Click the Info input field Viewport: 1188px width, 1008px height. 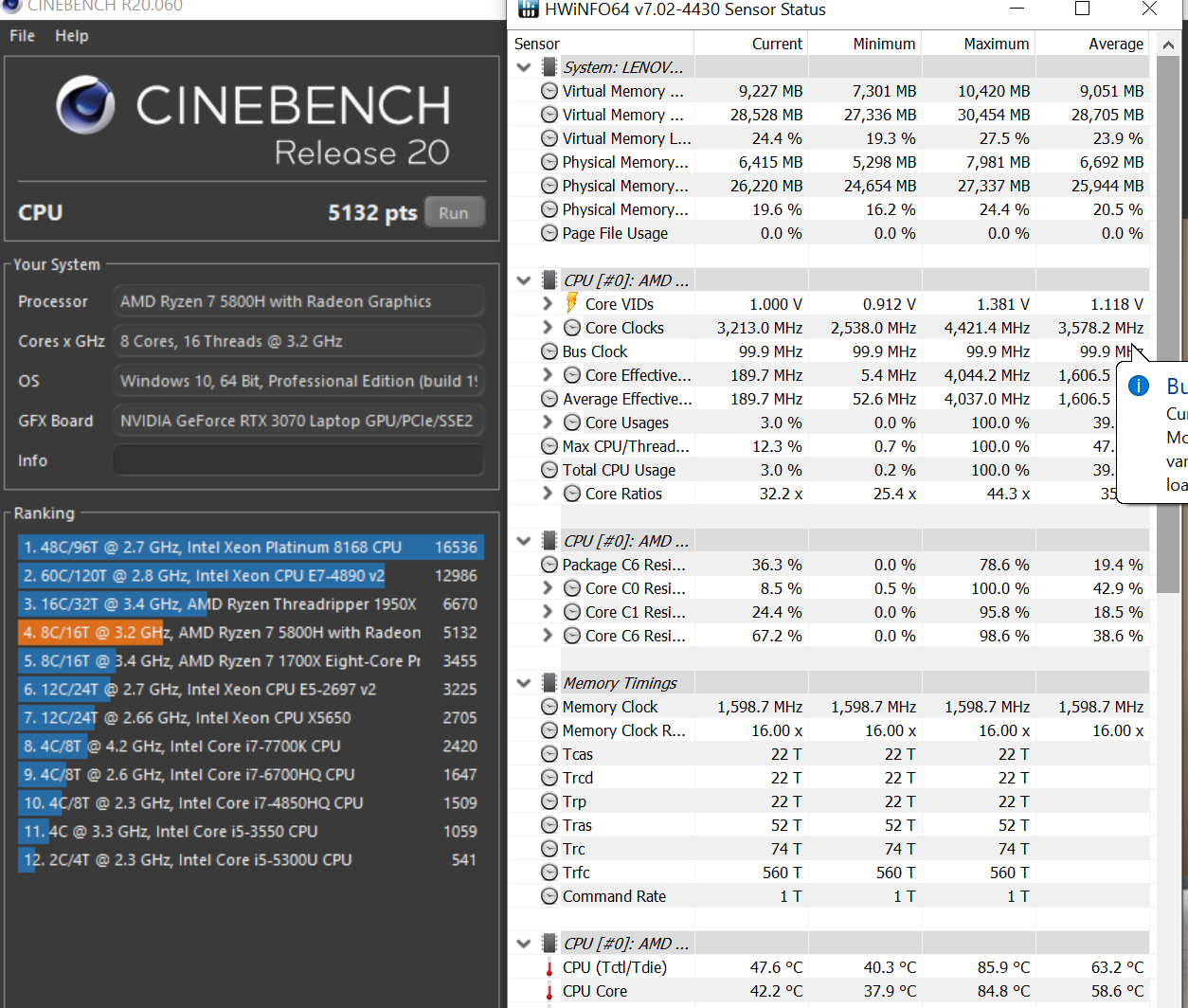(x=298, y=460)
